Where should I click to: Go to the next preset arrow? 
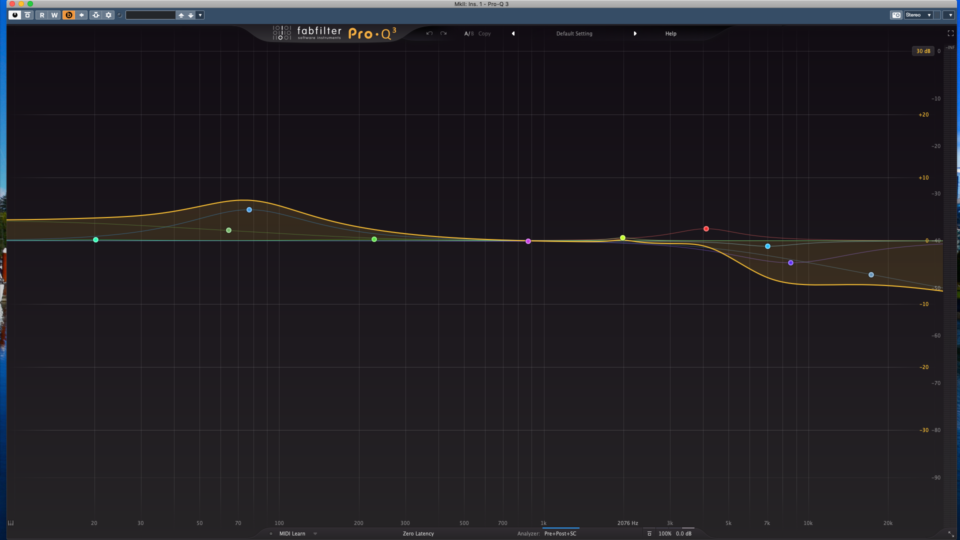tap(634, 34)
